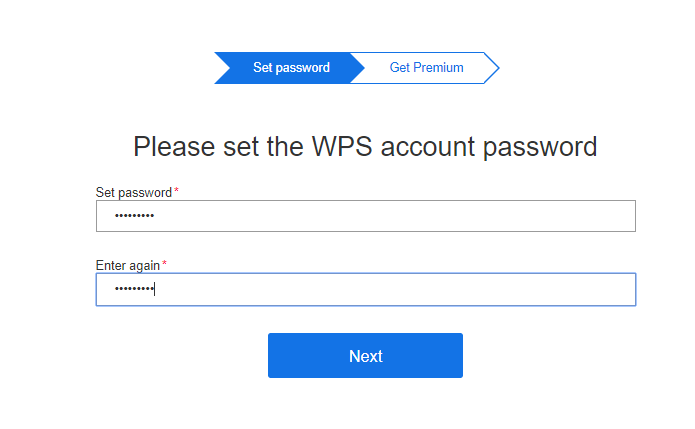Screen dimensions: 695x429
Task: Click the "Get Premium" link text
Action: point(427,68)
